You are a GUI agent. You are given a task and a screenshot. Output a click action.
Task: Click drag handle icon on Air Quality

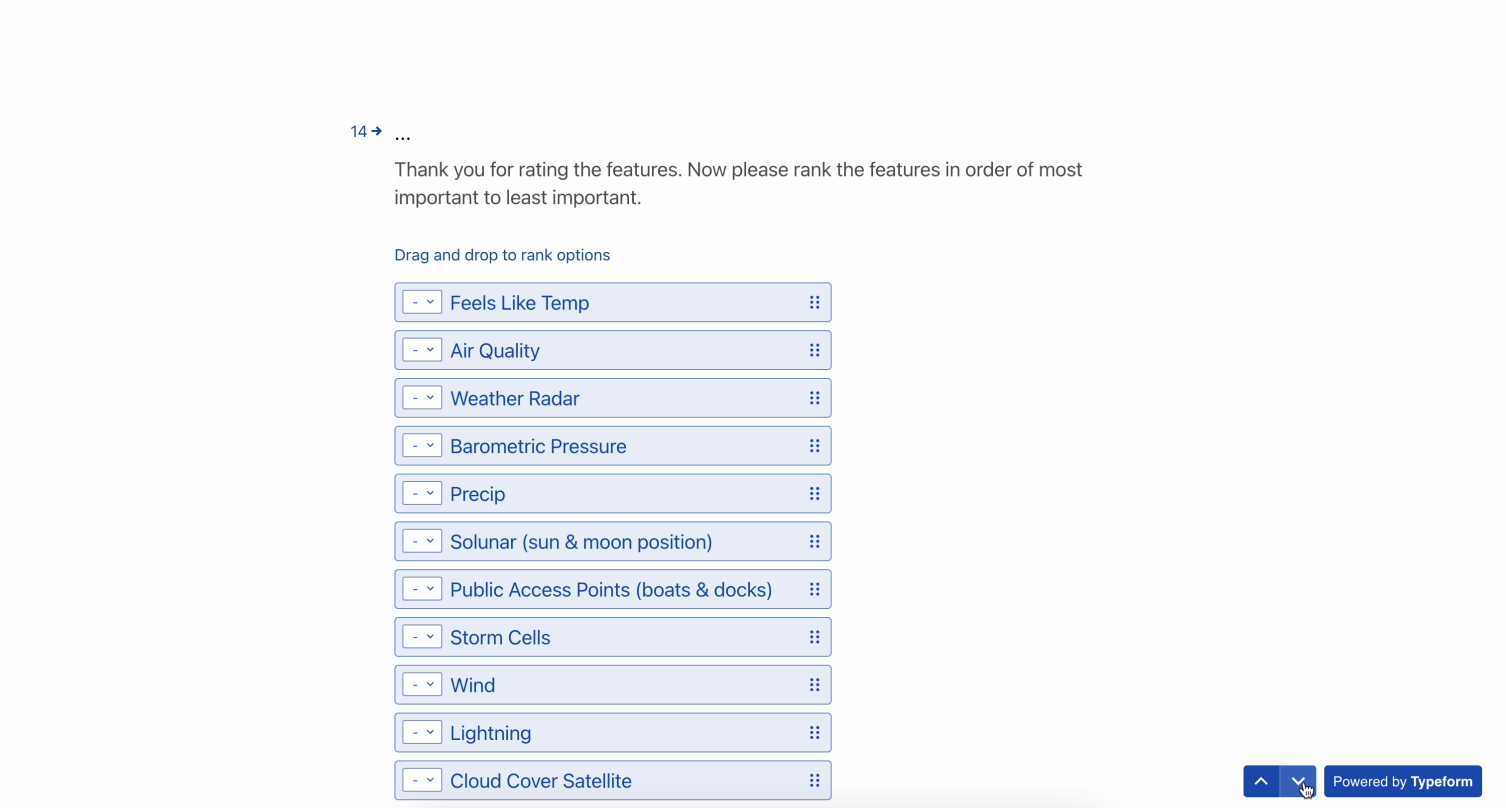pyautogui.click(x=814, y=350)
